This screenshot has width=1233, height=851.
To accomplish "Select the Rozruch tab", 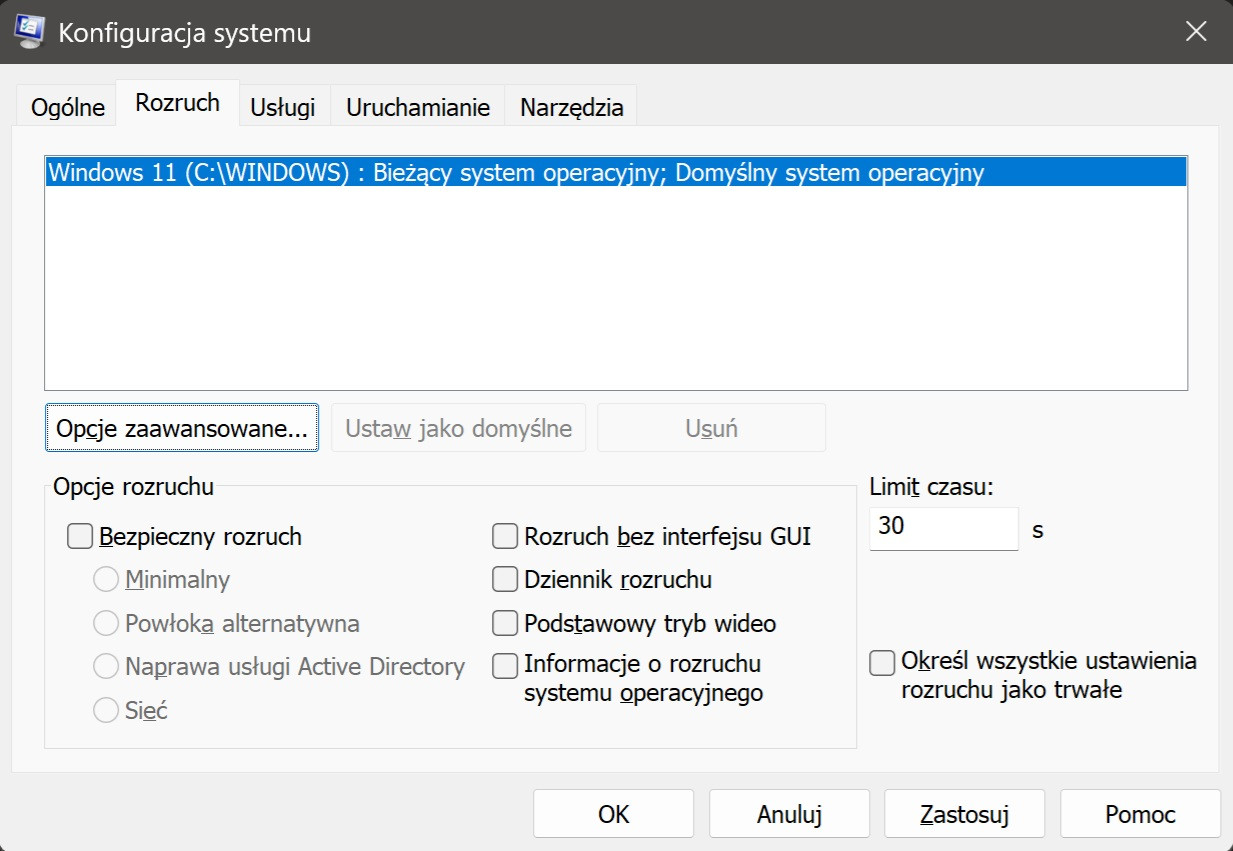I will tap(178, 104).
